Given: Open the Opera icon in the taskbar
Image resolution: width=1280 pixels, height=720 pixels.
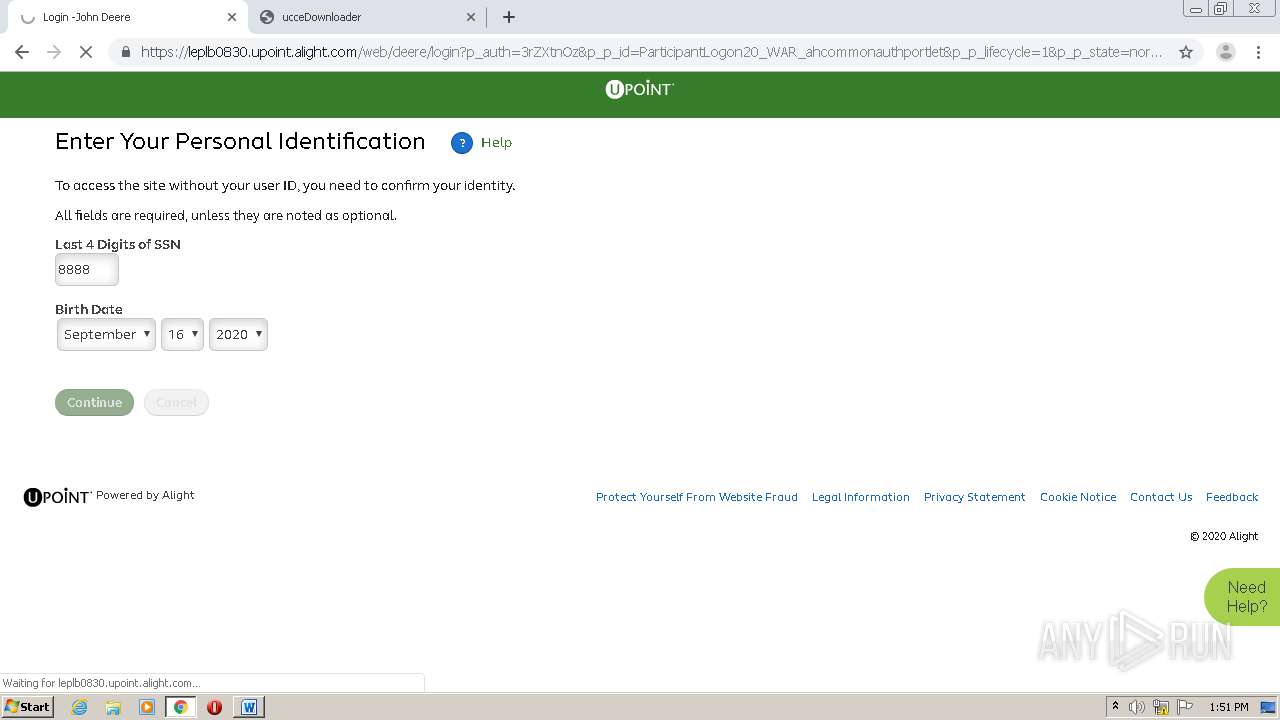Looking at the screenshot, I should click(214, 707).
